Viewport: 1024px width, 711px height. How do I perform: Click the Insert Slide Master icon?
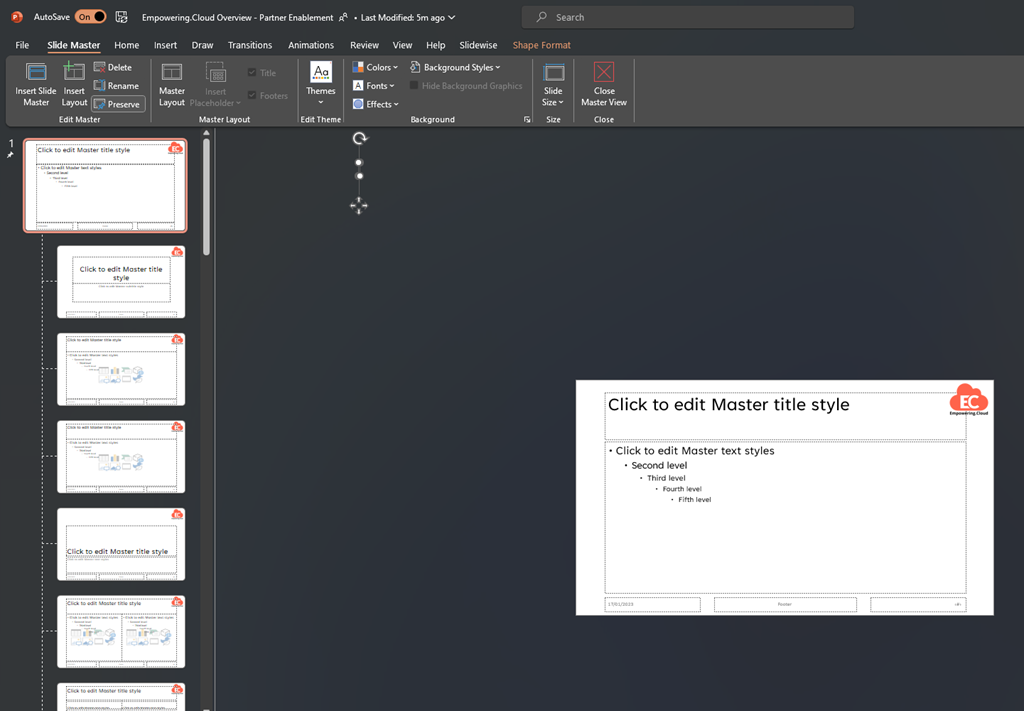(x=36, y=73)
